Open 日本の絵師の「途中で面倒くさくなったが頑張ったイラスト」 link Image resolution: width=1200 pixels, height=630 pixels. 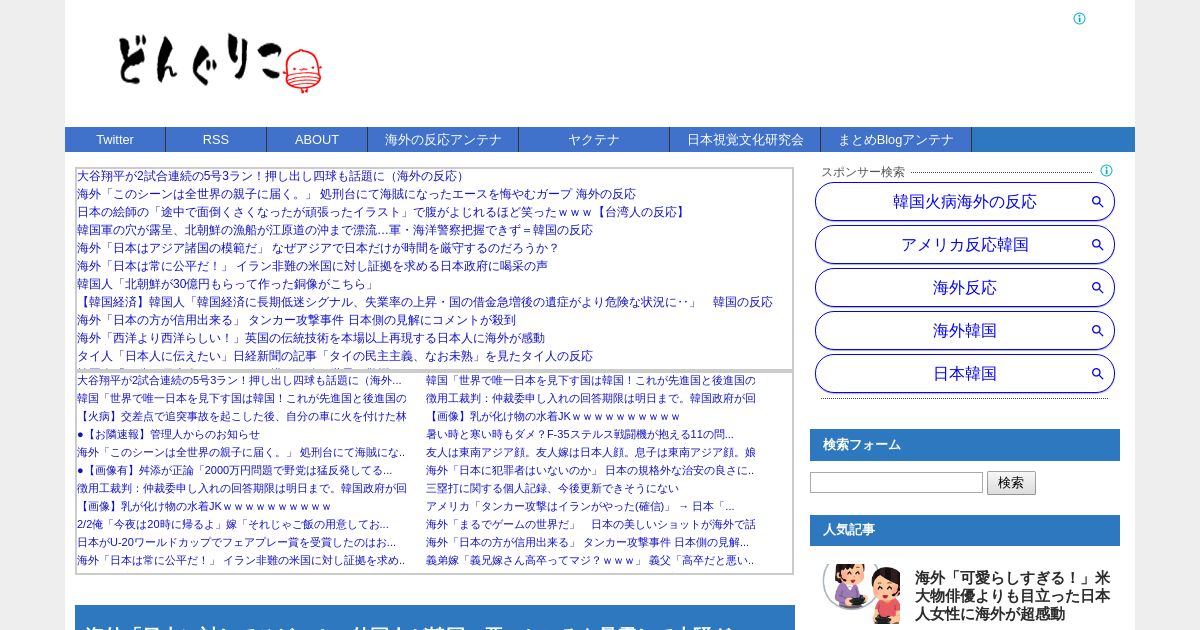coord(383,212)
